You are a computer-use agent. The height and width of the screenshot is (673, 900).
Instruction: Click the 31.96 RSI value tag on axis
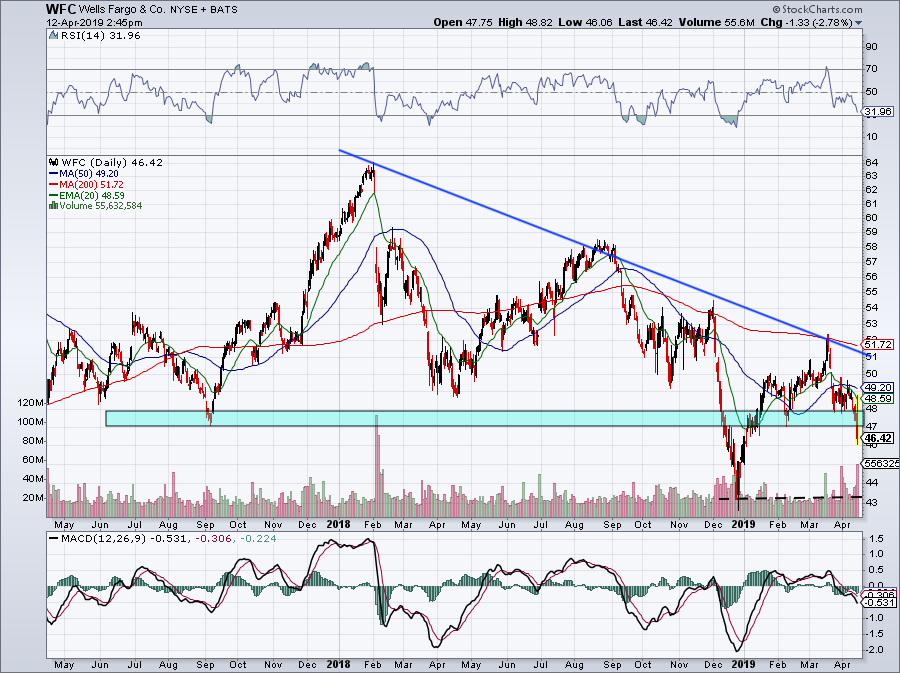[880, 112]
